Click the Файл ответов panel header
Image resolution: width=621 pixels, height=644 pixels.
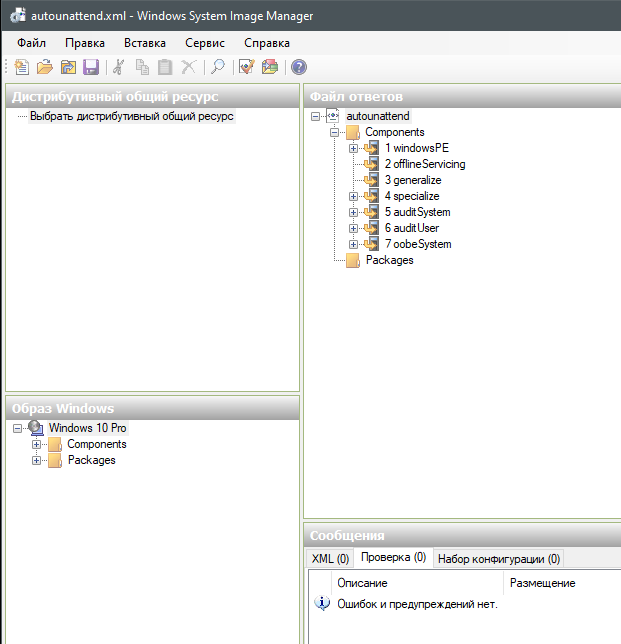coord(462,96)
